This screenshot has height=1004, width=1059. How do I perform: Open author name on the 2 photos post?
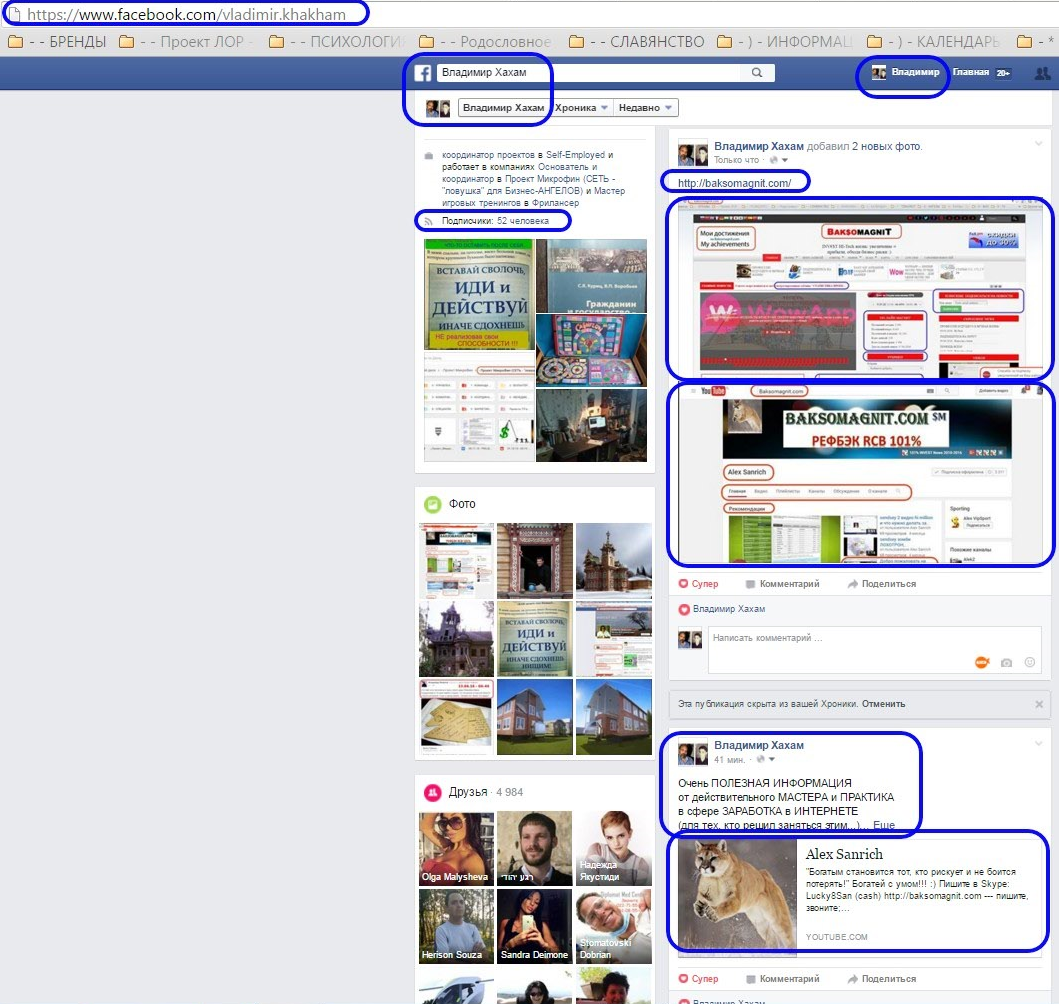click(x=759, y=146)
